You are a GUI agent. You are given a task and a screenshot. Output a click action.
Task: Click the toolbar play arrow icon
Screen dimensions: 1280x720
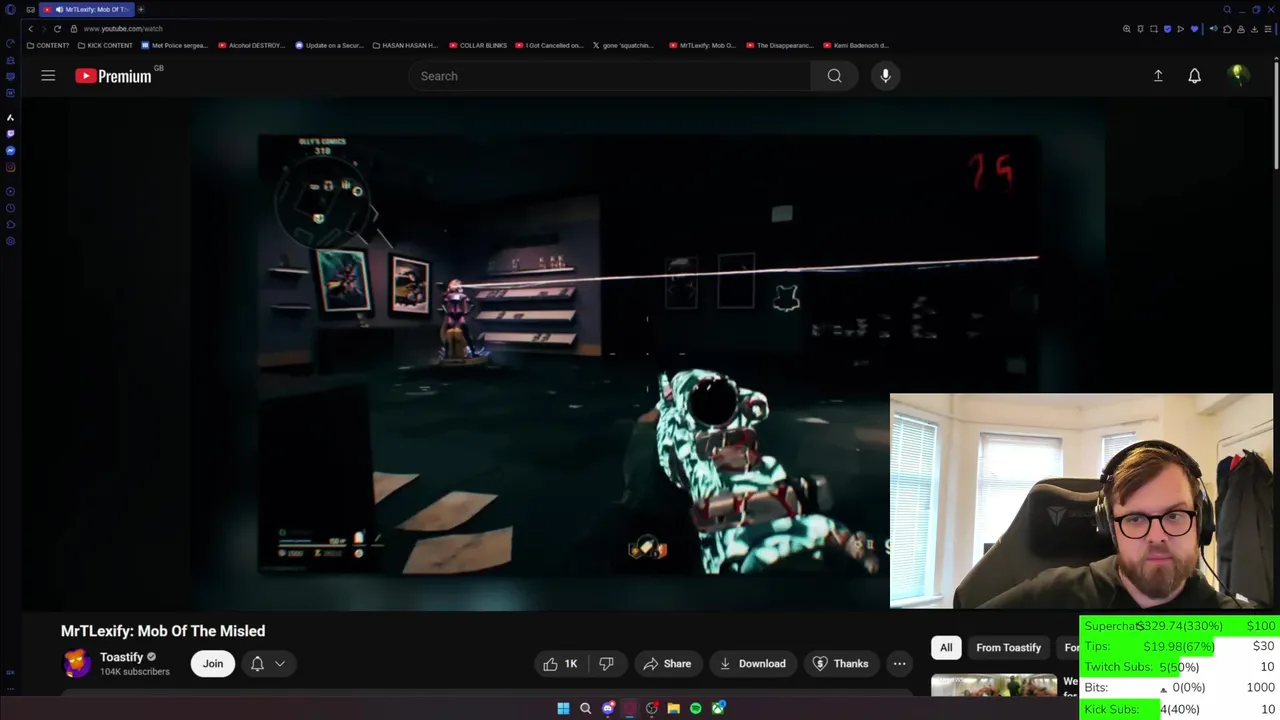(x=1180, y=29)
